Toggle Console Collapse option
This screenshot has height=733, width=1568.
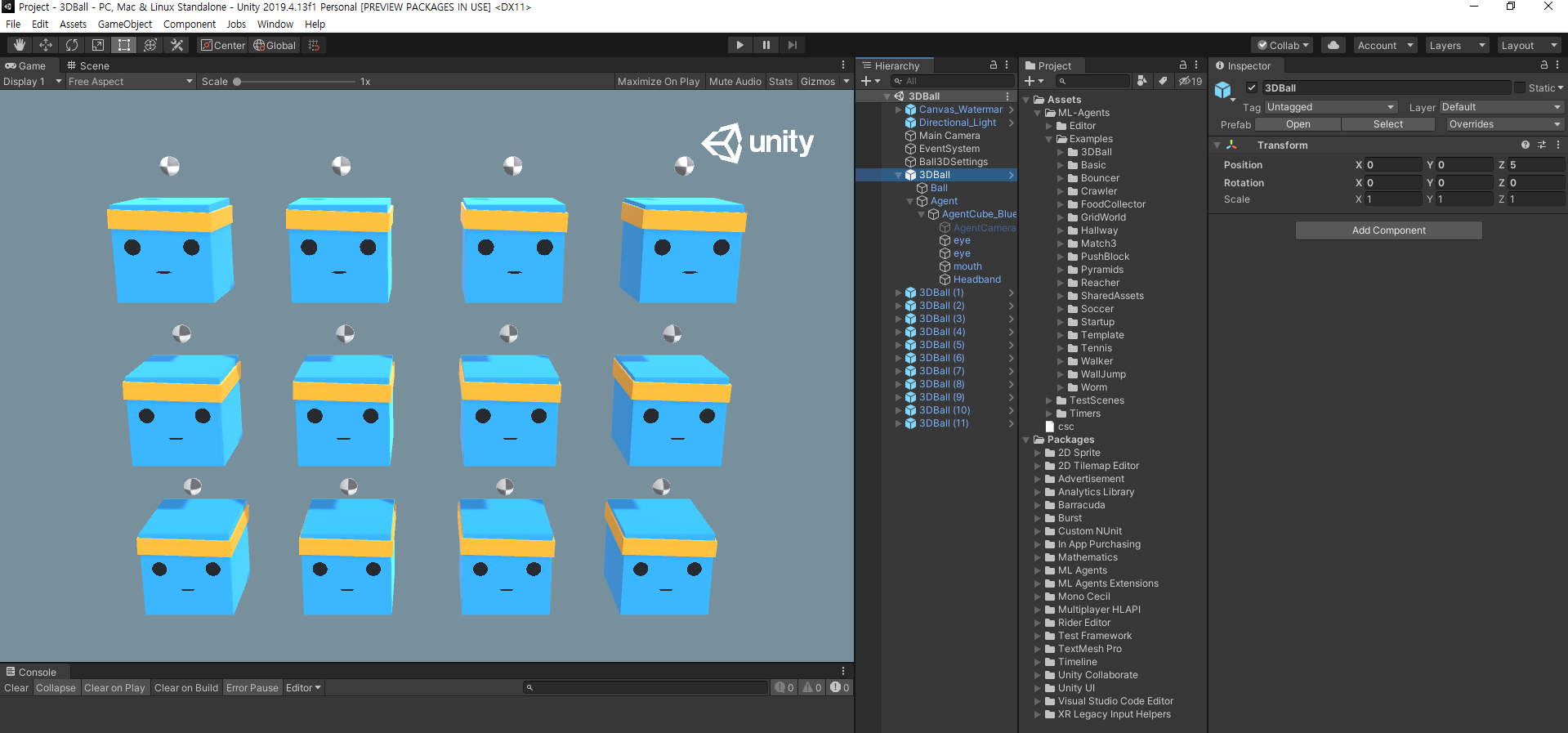(56, 687)
